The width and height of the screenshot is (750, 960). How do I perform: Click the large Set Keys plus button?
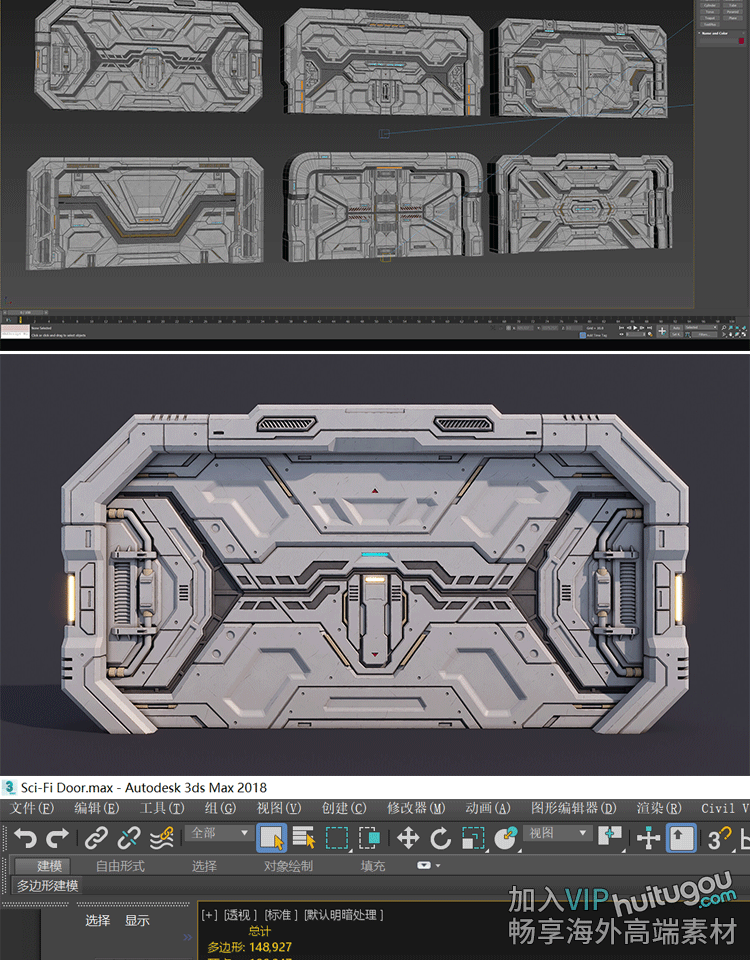tap(662, 331)
